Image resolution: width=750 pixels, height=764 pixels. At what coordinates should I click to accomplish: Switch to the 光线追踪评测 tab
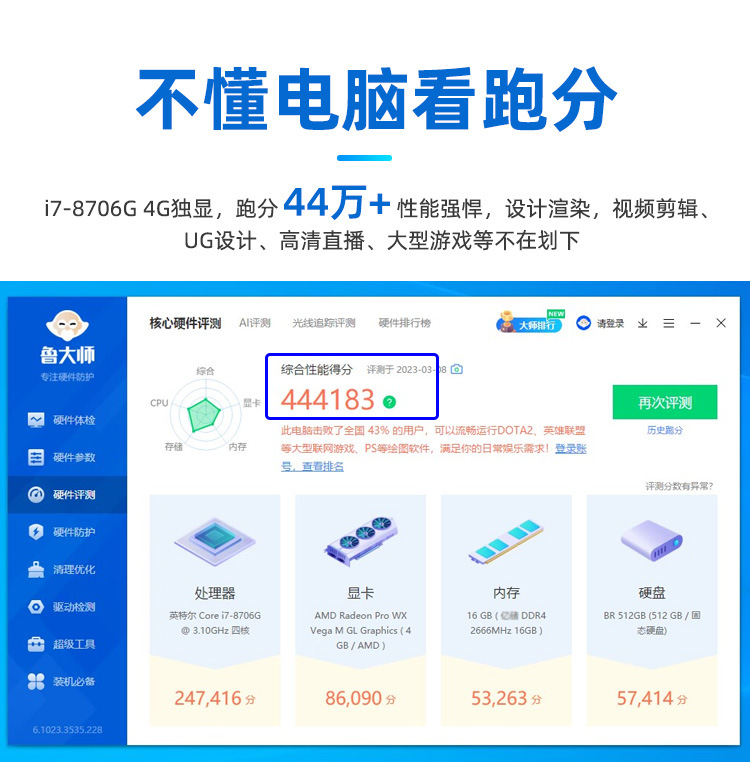click(x=324, y=323)
